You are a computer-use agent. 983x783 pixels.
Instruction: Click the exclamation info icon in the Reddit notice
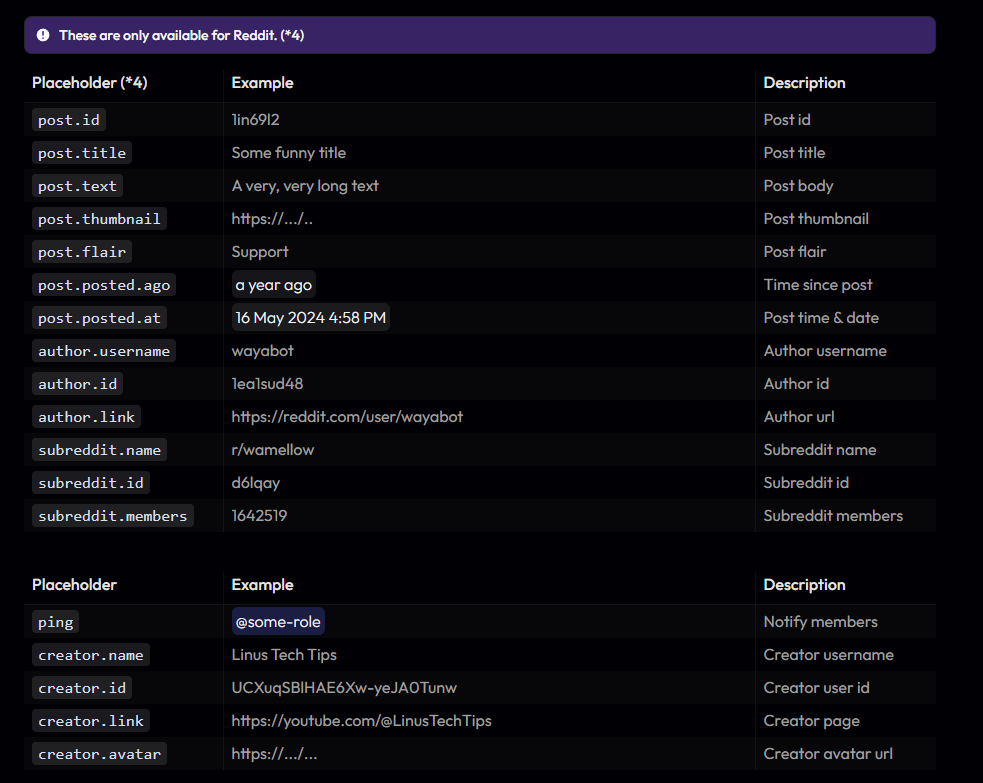pyautogui.click(x=43, y=35)
